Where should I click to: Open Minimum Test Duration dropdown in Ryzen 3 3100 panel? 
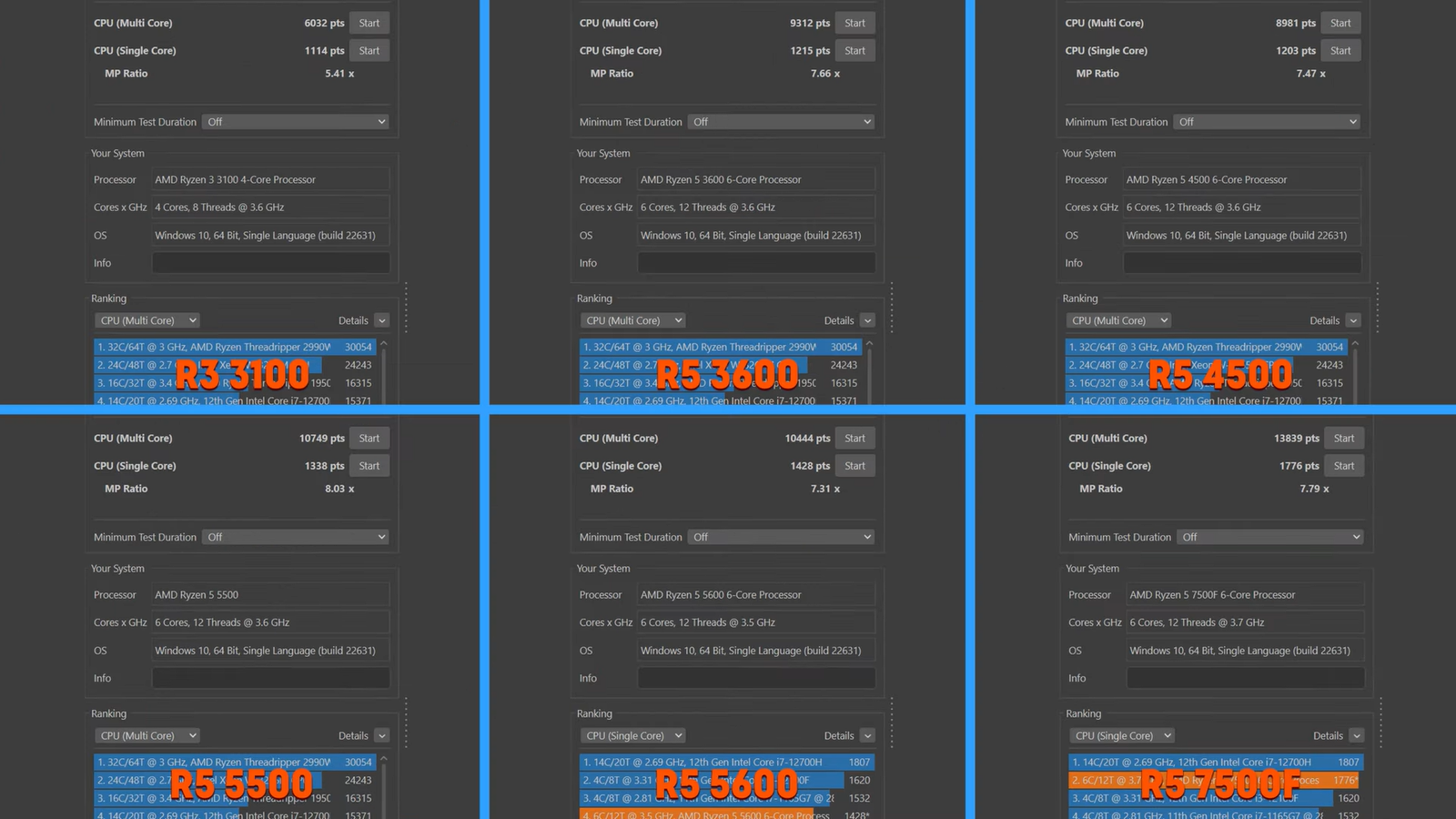(x=296, y=122)
